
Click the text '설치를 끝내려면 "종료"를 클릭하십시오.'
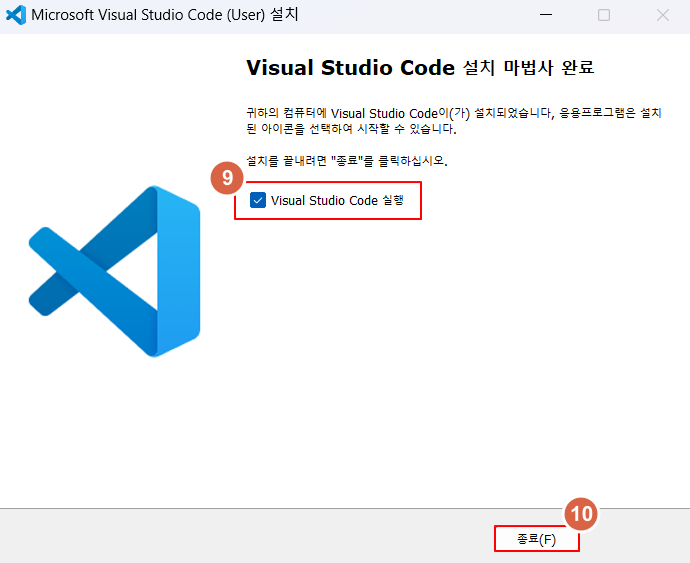tap(347, 161)
